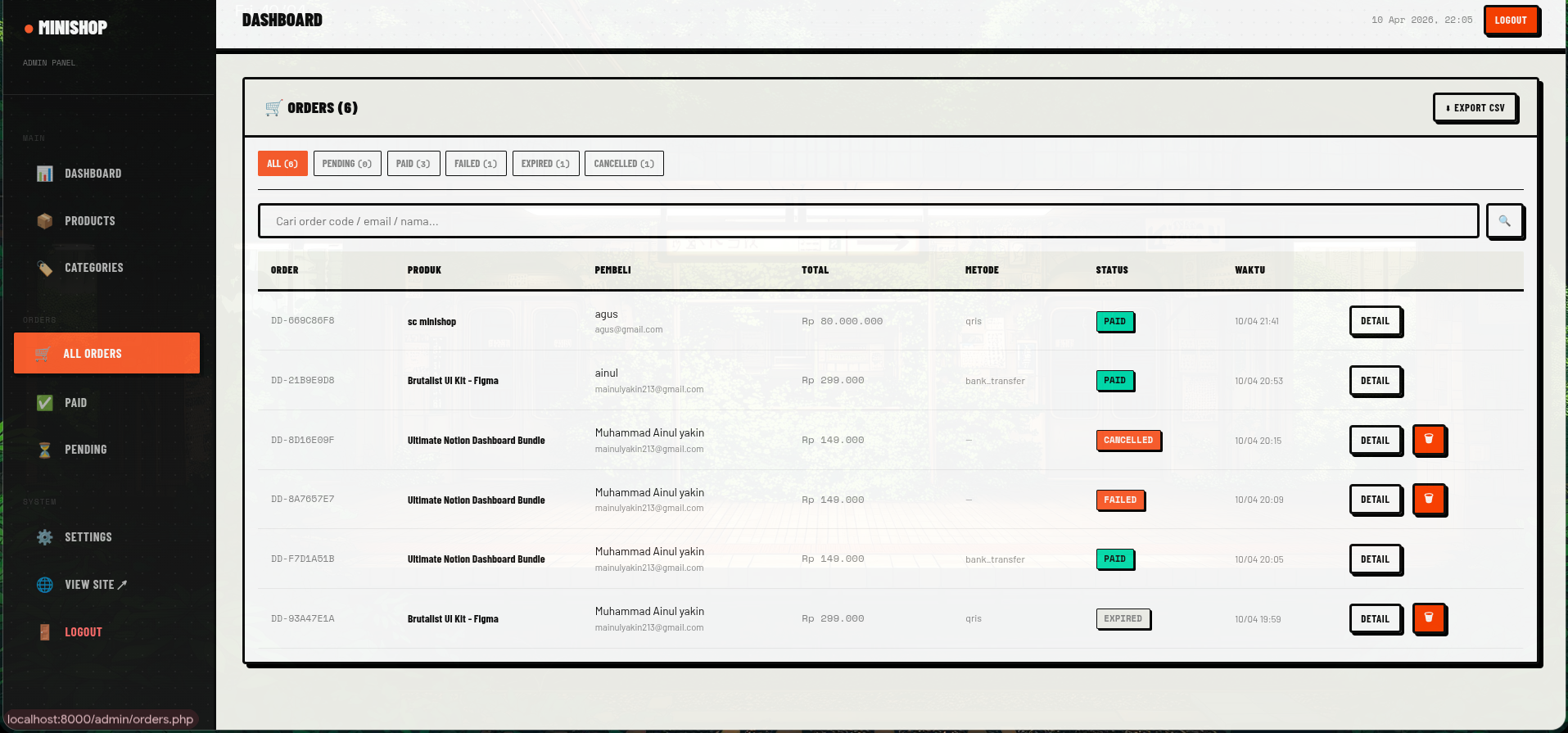Open Settings from sidebar menu
This screenshot has height=733, width=1568.
106,537
